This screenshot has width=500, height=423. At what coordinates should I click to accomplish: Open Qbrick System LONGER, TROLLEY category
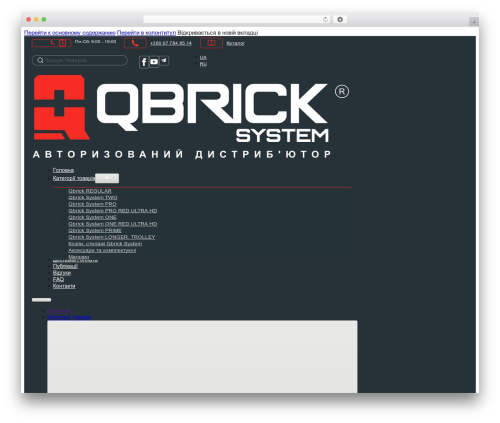coord(112,237)
